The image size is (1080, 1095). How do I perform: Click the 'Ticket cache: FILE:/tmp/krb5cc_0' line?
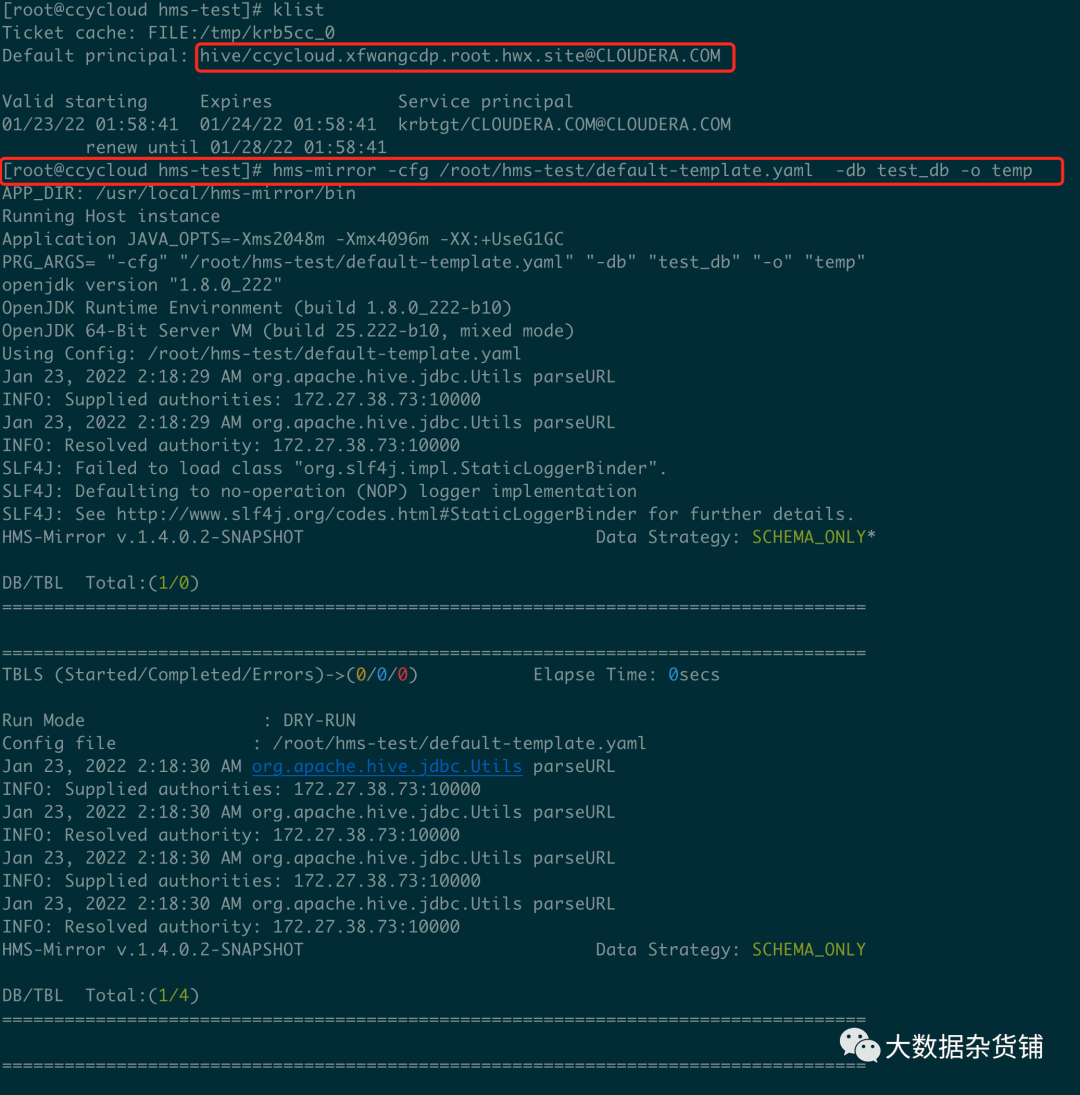coord(168,33)
